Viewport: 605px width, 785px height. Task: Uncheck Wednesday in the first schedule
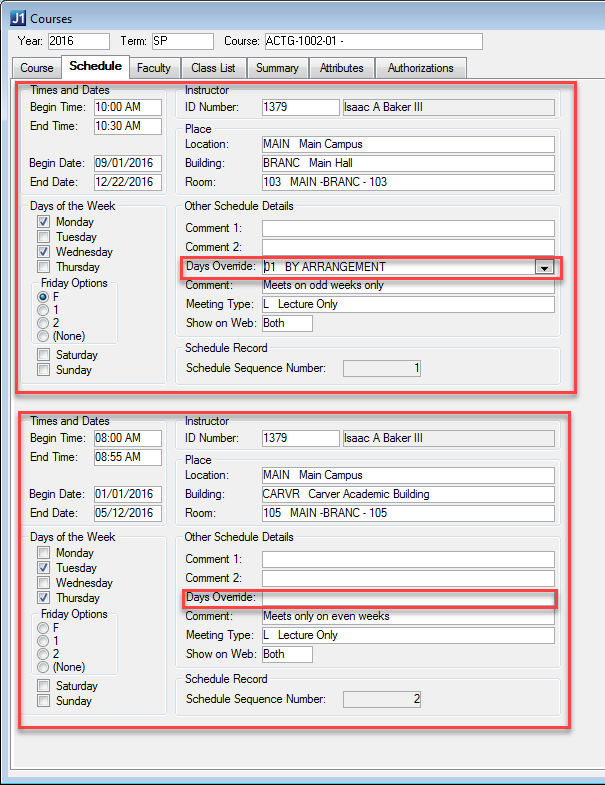44,251
